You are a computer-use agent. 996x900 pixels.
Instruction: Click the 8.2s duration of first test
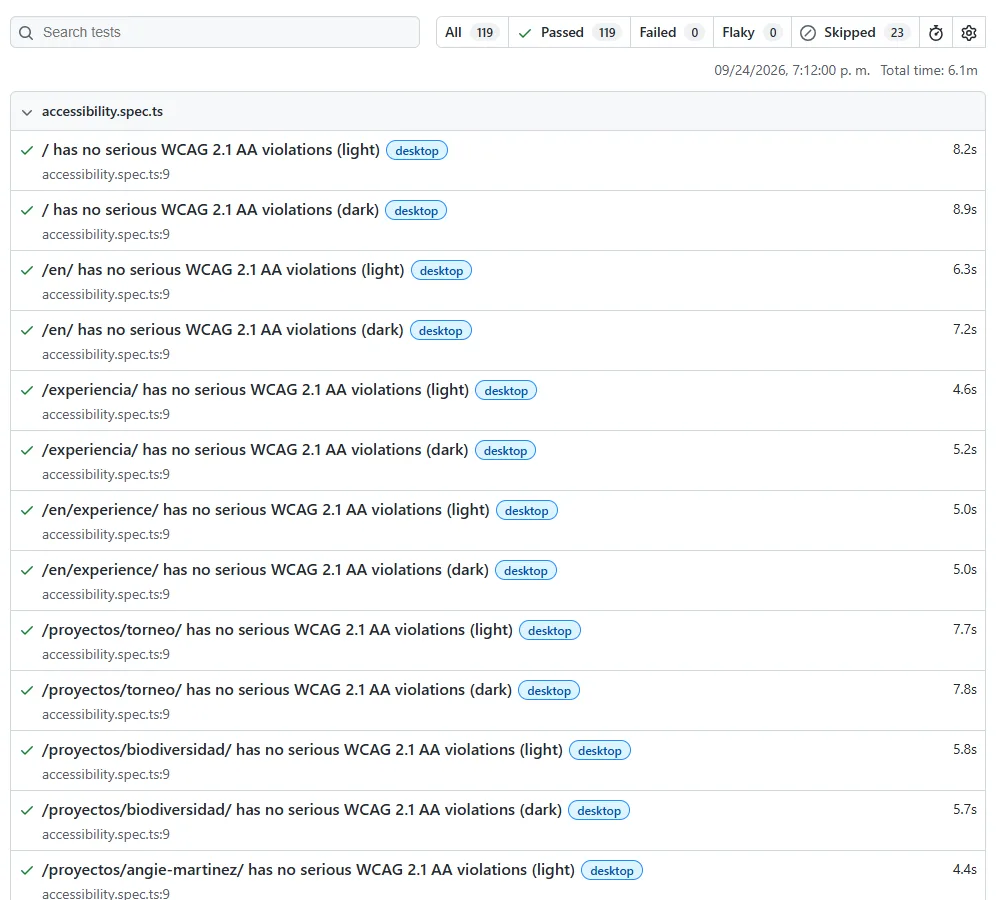click(x=964, y=149)
